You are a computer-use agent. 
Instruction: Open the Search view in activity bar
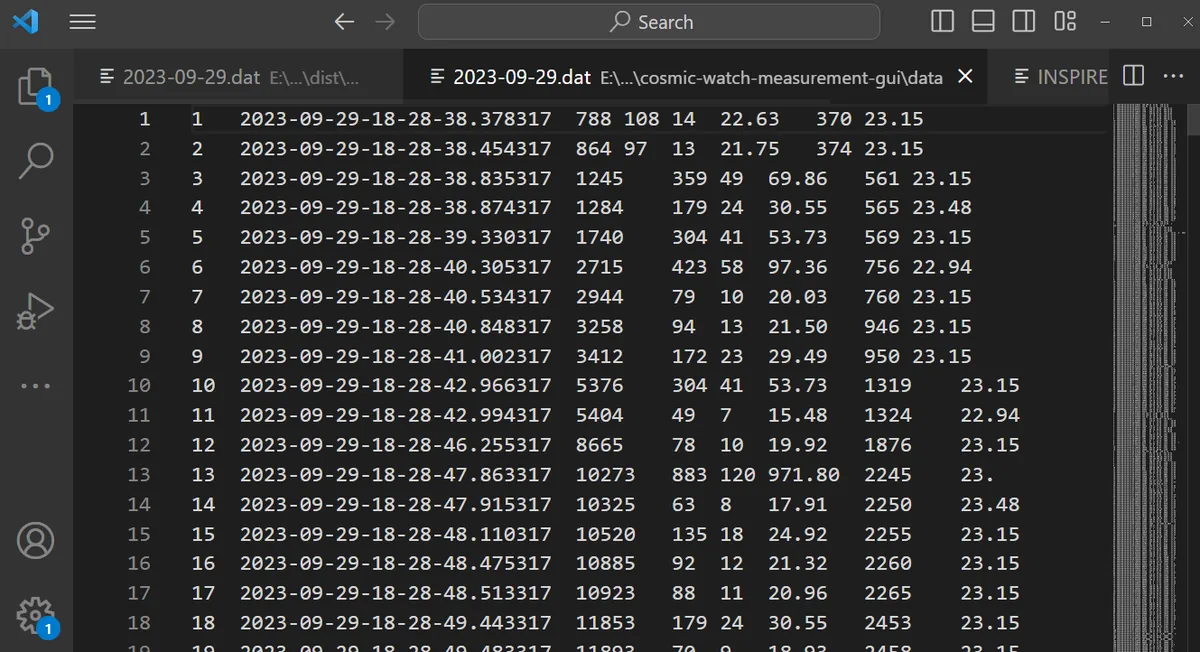36,161
